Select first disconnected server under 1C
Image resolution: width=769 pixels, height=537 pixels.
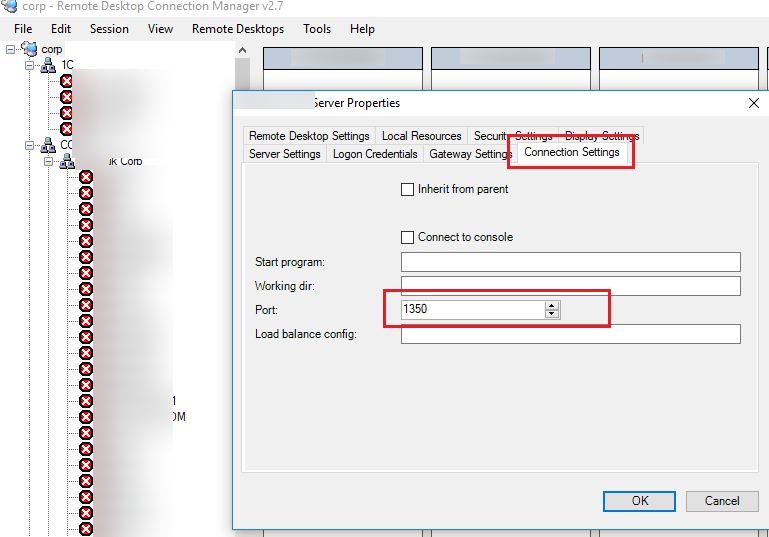coord(66,81)
